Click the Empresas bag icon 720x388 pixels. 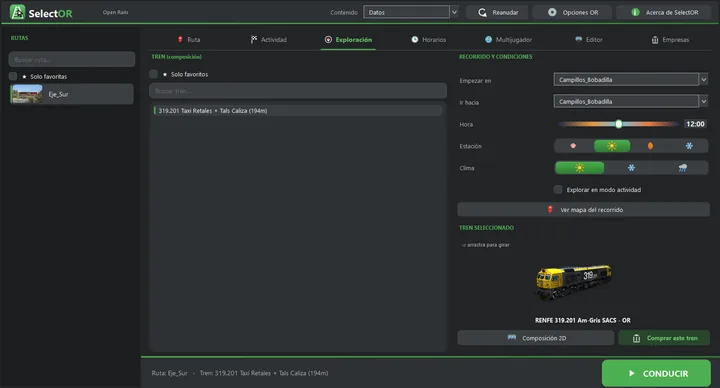click(655, 40)
